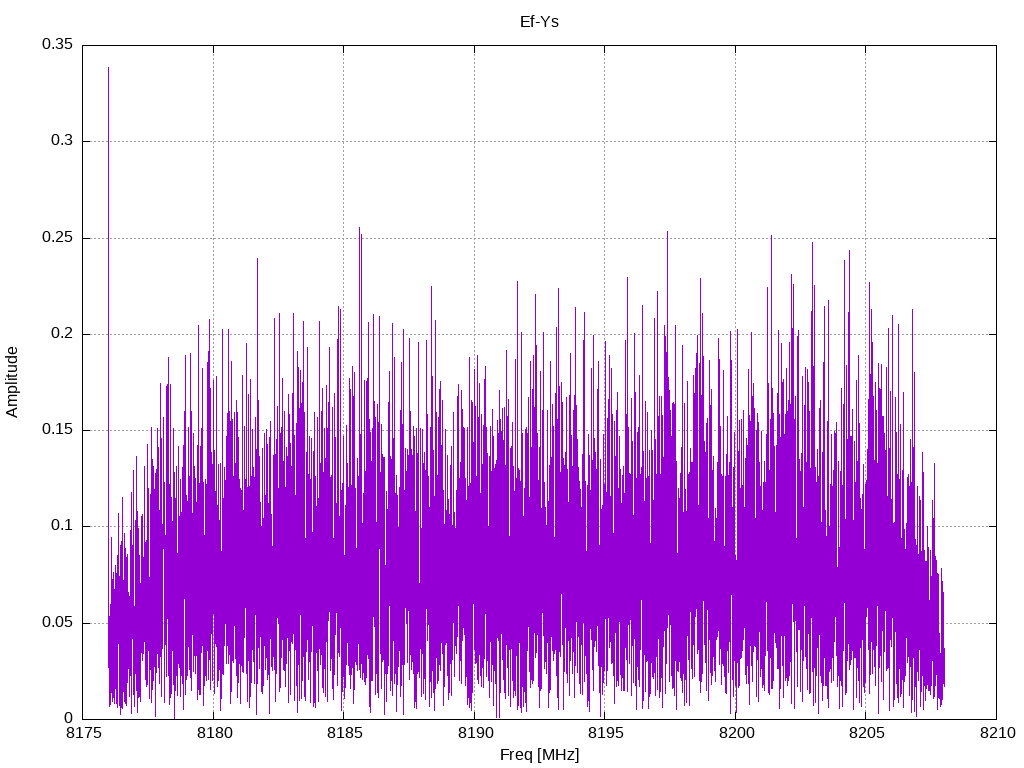Click the 0.25 y-axis tick label
This screenshot has height=768, width=1024.
coord(57,237)
